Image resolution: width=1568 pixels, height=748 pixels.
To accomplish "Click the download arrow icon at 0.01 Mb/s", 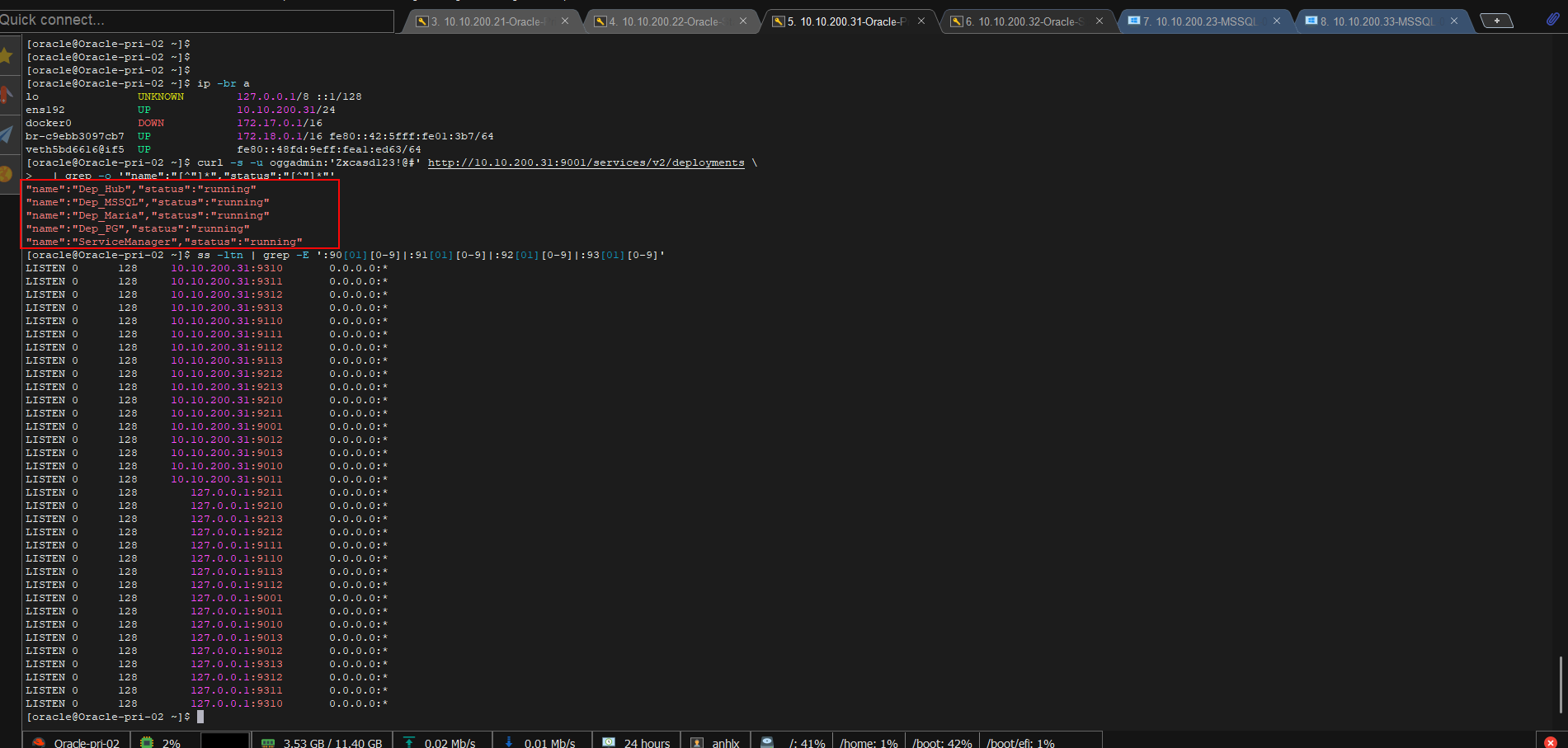I will (509, 742).
